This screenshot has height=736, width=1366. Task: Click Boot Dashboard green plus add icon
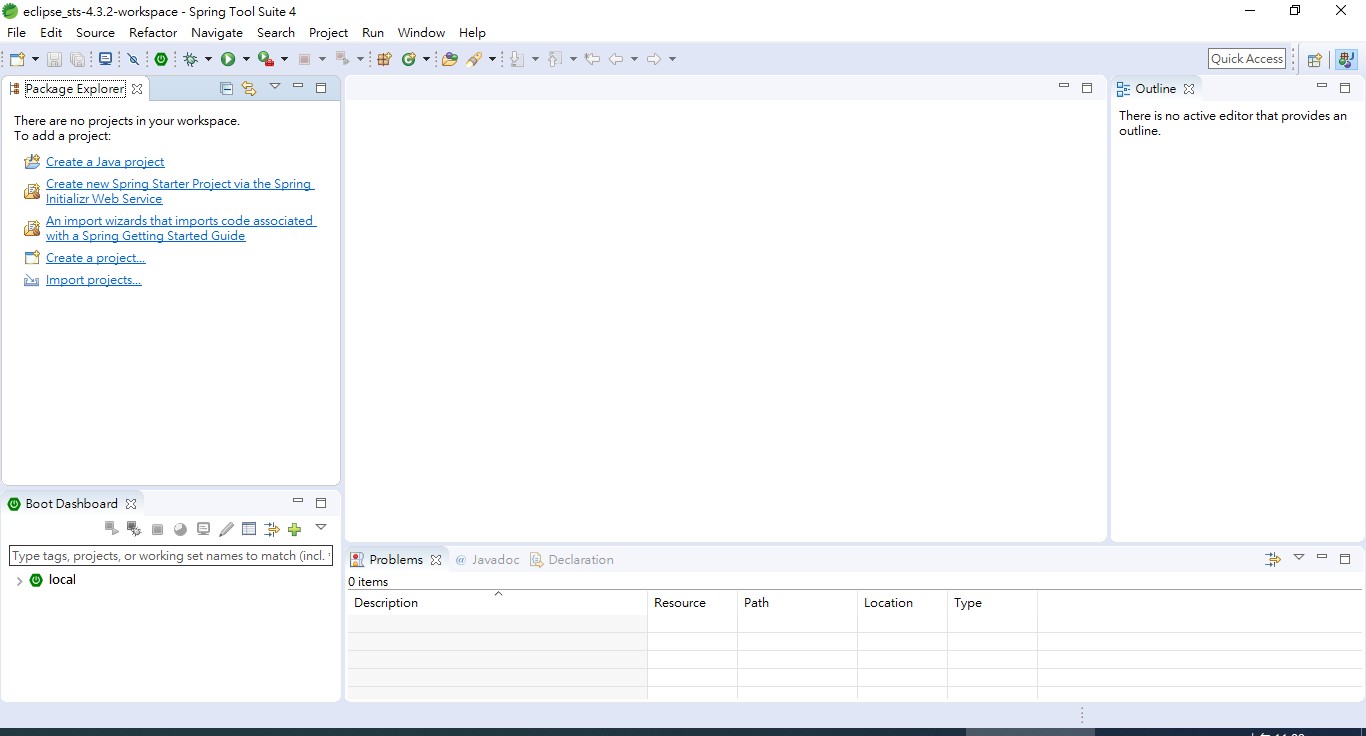tap(294, 529)
